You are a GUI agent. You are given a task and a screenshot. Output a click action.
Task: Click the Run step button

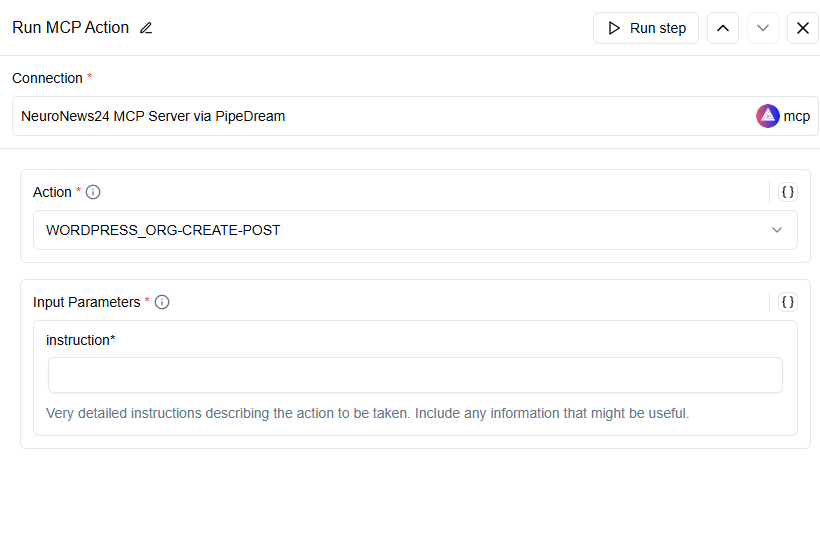[646, 28]
